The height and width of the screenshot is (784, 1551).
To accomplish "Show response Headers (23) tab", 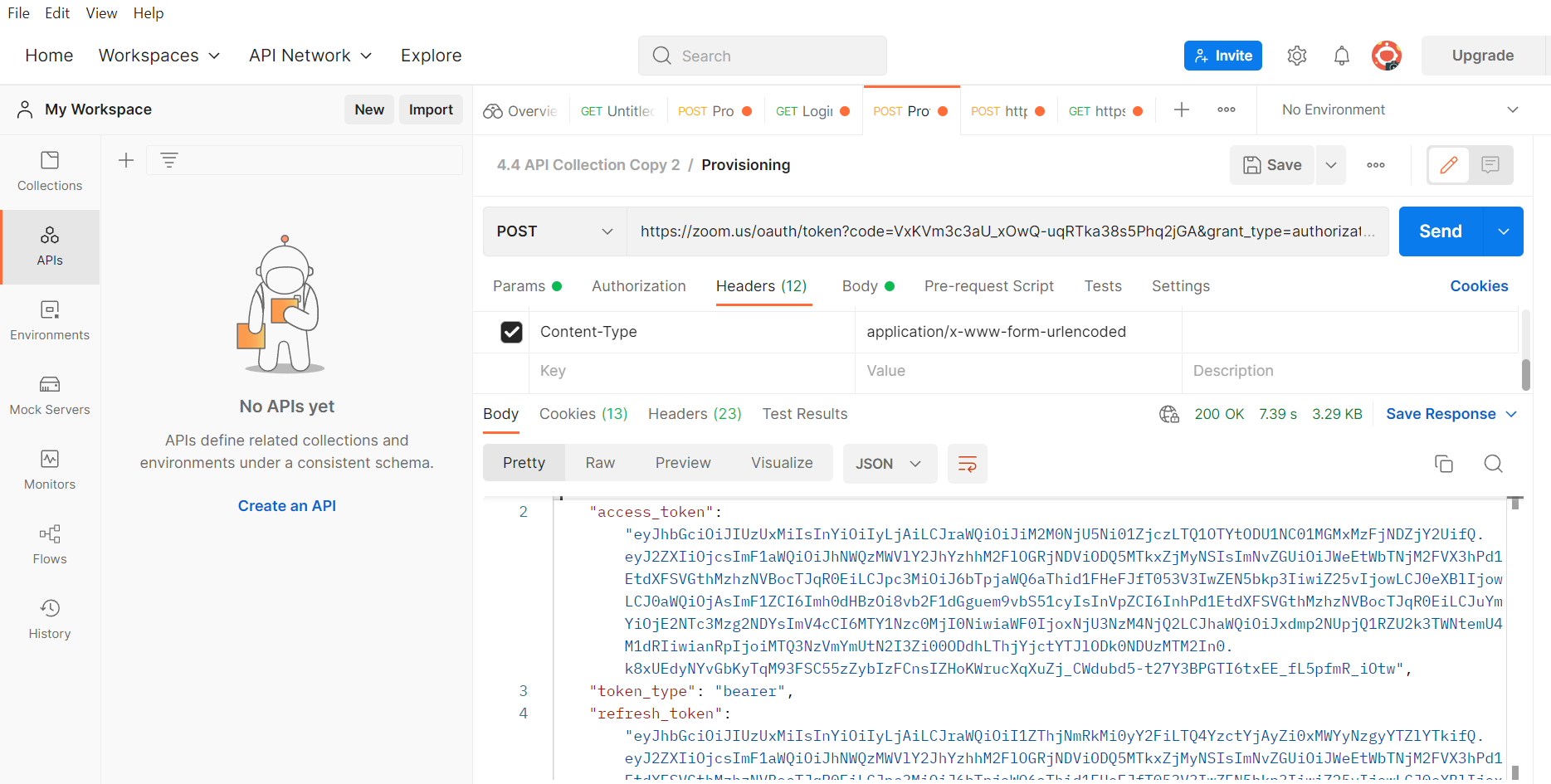I will (x=695, y=414).
